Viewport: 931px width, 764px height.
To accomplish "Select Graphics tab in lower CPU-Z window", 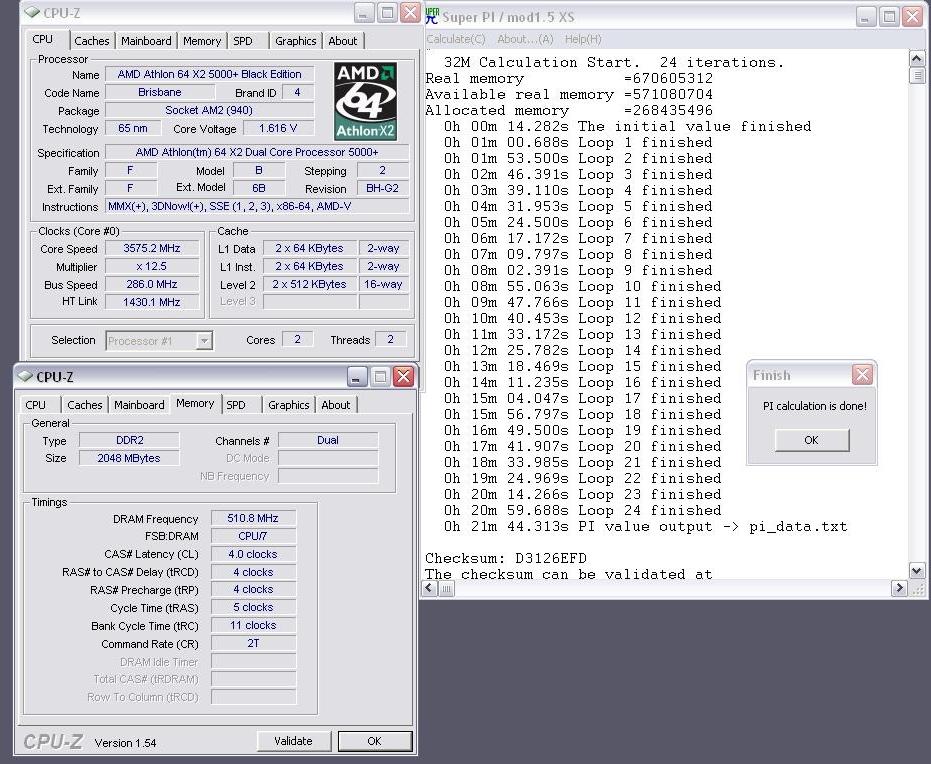I will (289, 405).
